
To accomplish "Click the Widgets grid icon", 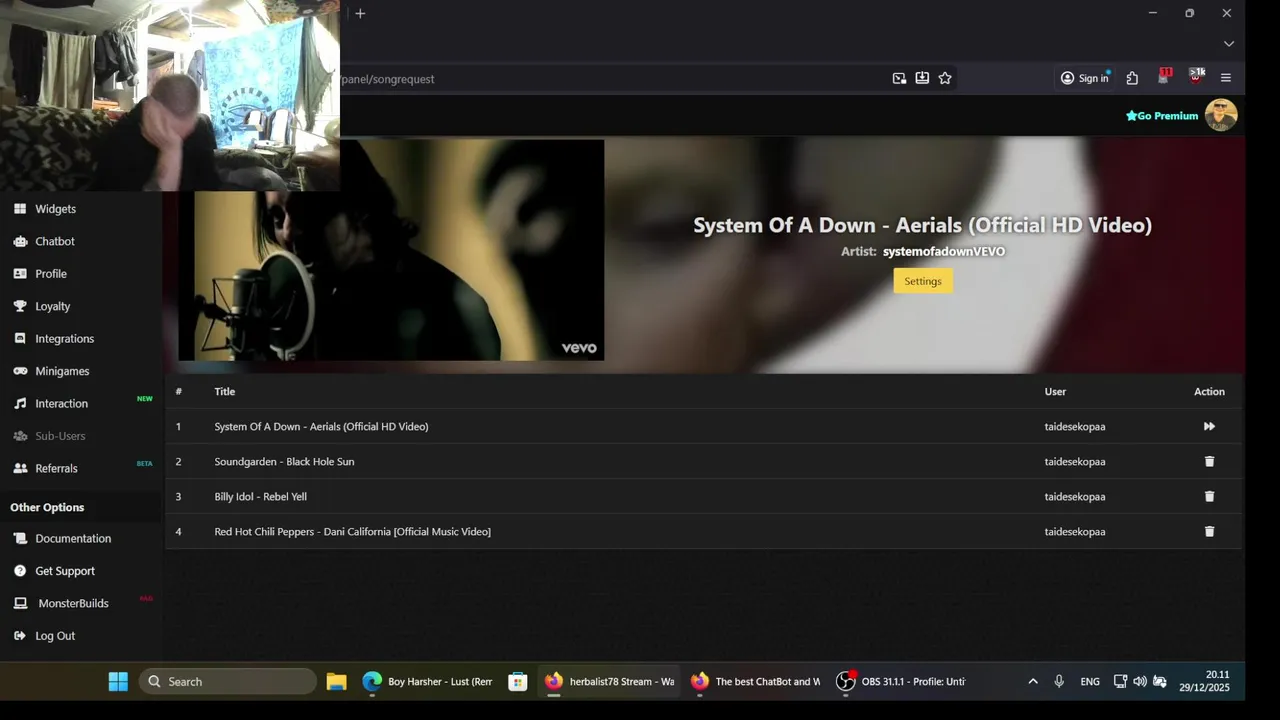I will (x=20, y=209).
